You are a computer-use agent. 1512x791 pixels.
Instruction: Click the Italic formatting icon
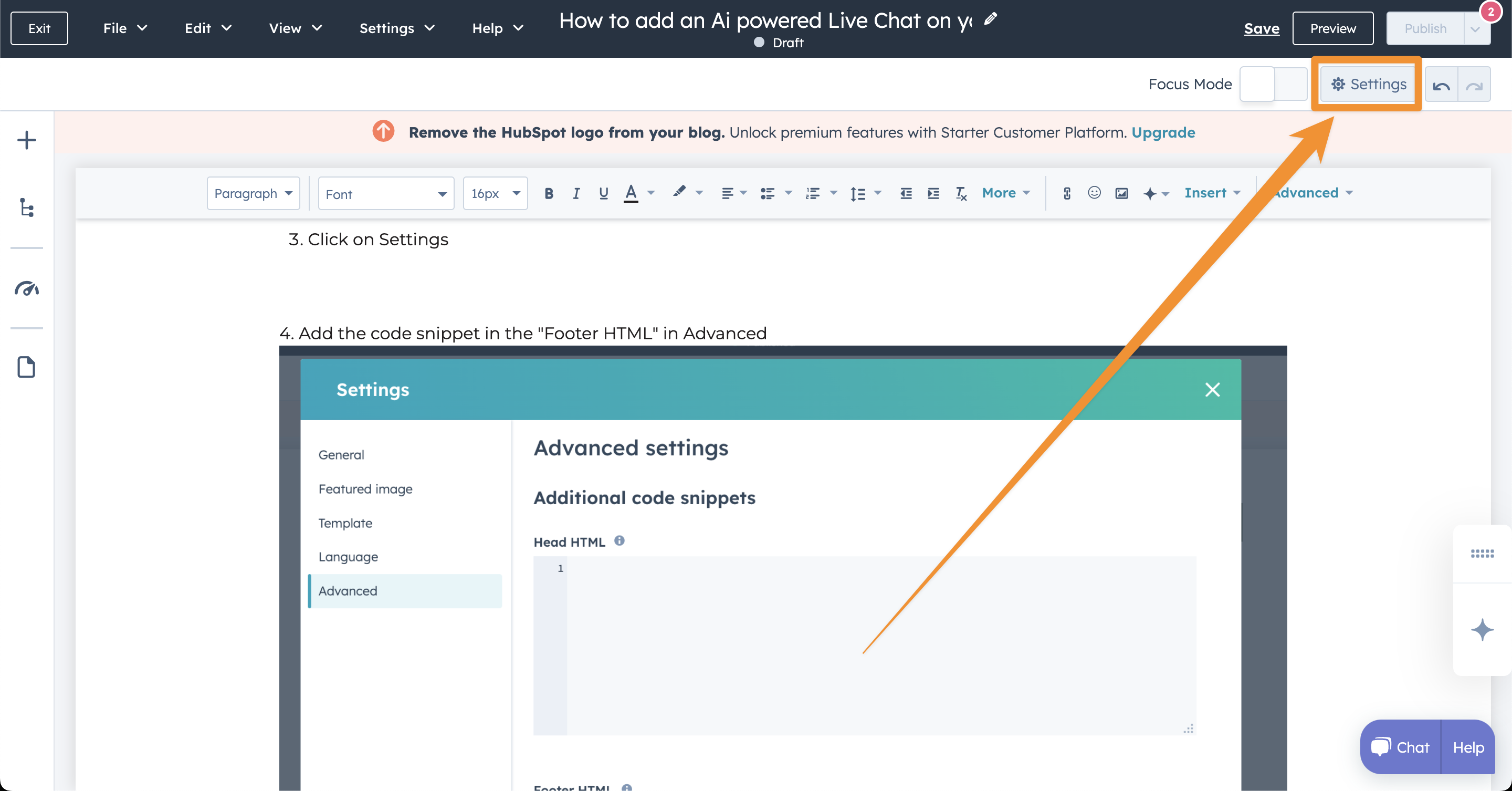(x=576, y=193)
